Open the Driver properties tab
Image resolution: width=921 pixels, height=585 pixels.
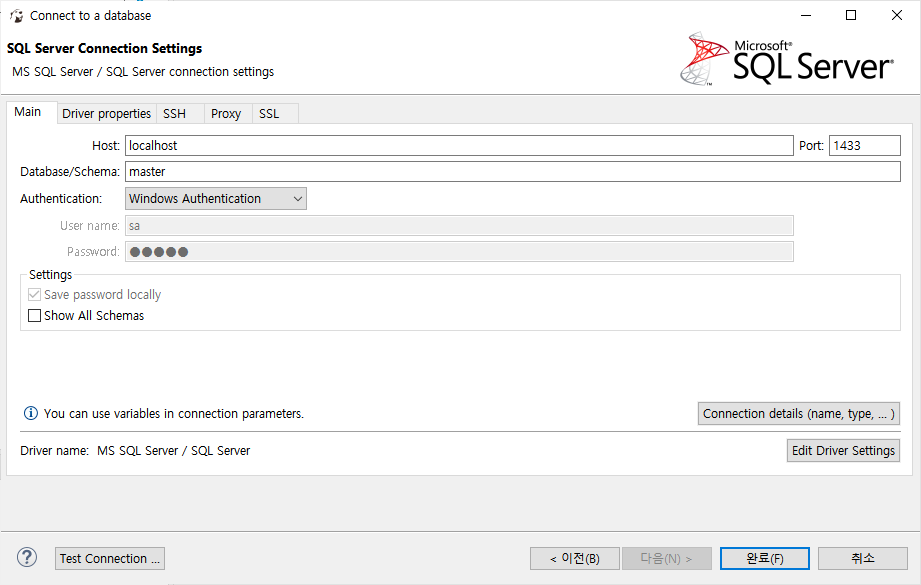point(106,113)
